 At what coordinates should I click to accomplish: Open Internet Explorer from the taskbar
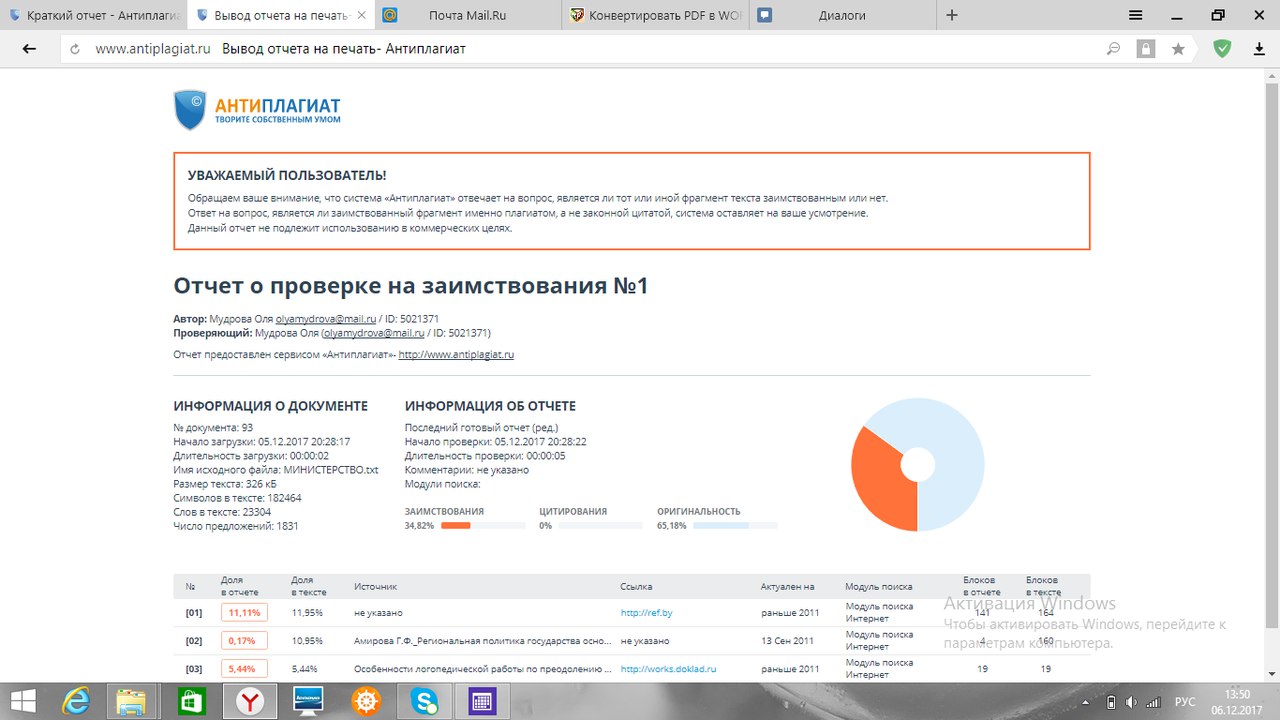click(75, 701)
